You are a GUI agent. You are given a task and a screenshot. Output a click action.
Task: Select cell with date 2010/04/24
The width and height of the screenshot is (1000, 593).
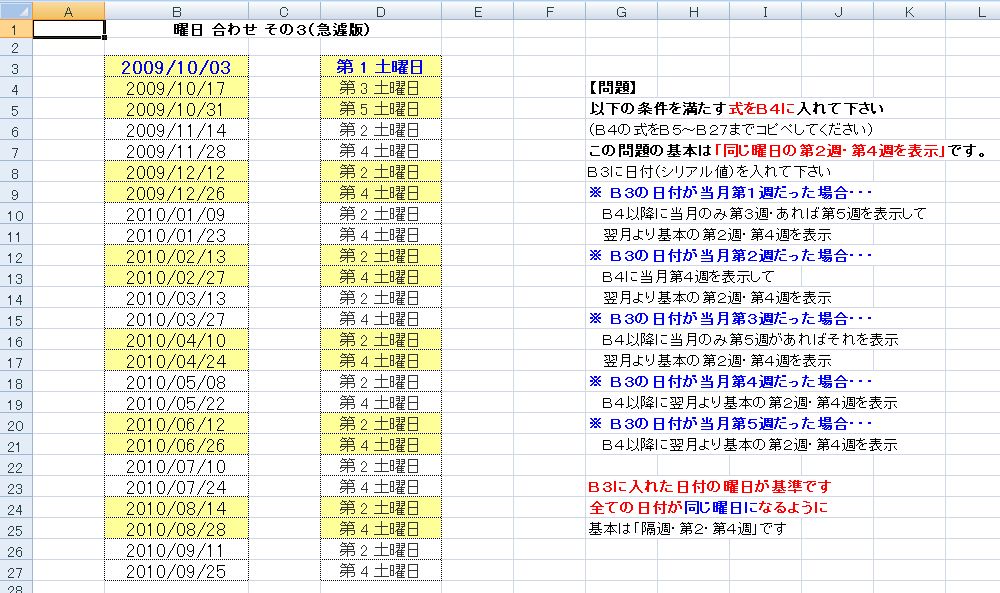click(x=177, y=362)
